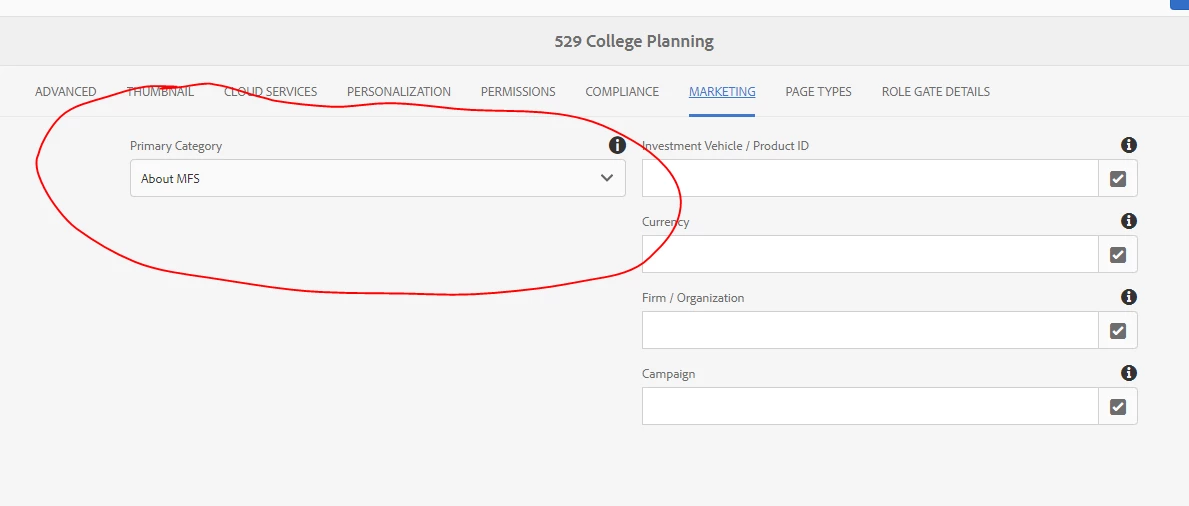Open the Page Types tab
This screenshot has height=506, width=1189.
click(818, 92)
